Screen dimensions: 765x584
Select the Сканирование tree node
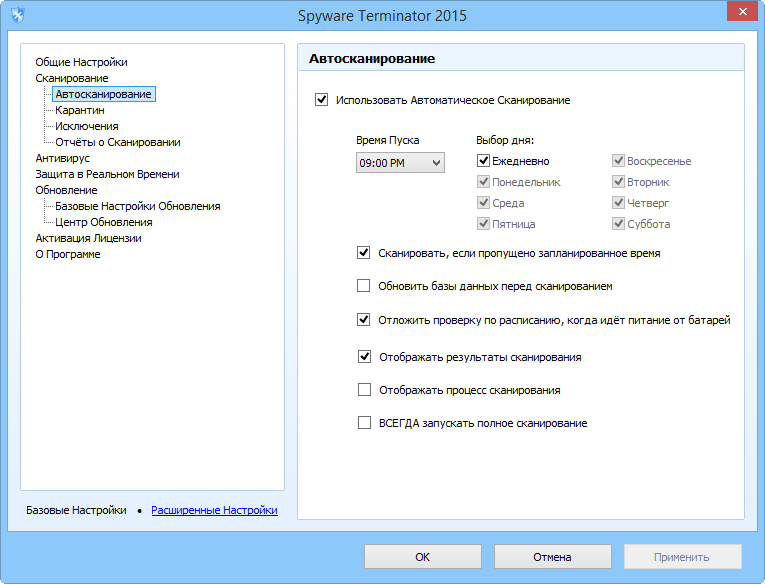tap(72, 78)
